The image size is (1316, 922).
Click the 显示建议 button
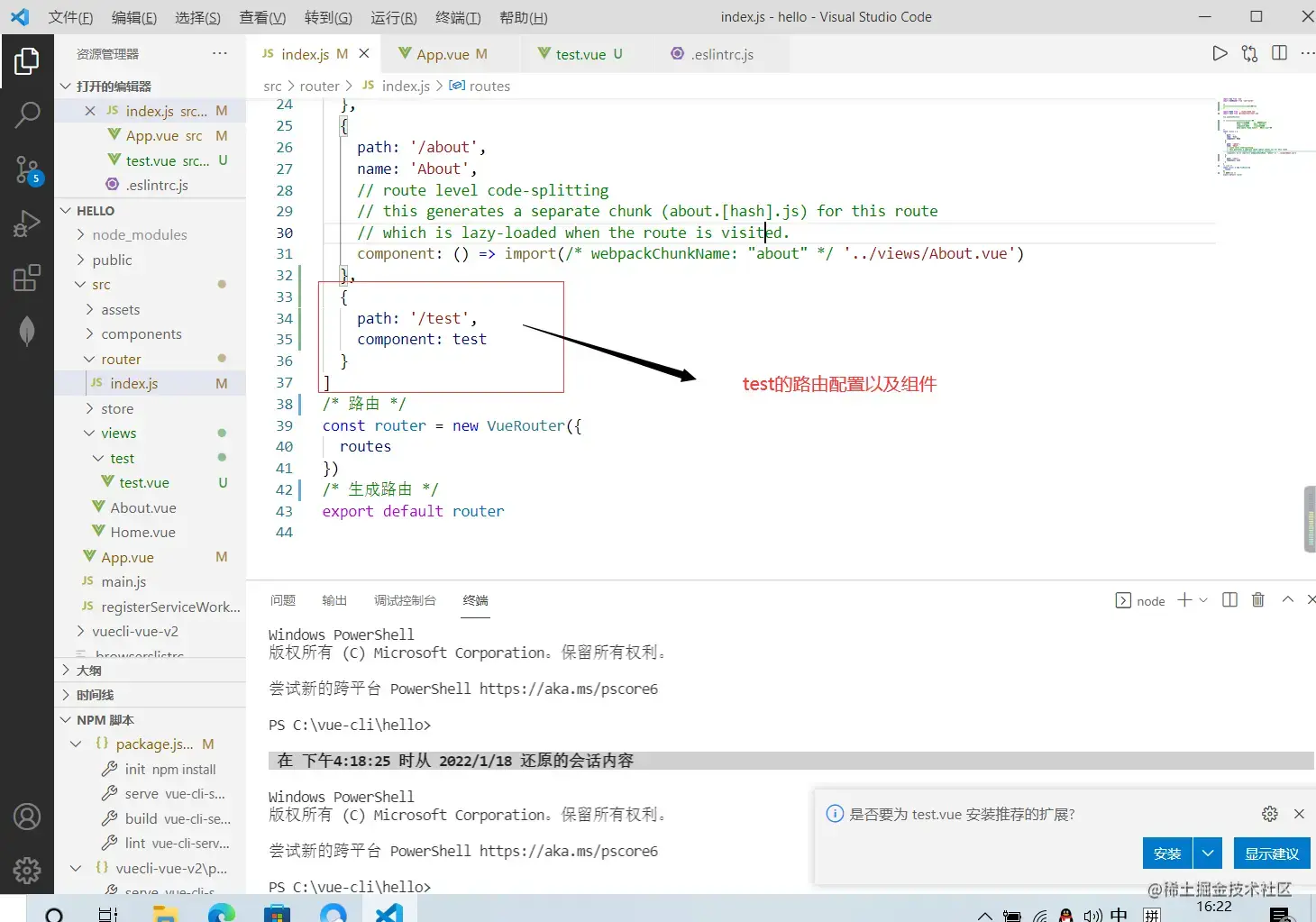coord(1272,854)
